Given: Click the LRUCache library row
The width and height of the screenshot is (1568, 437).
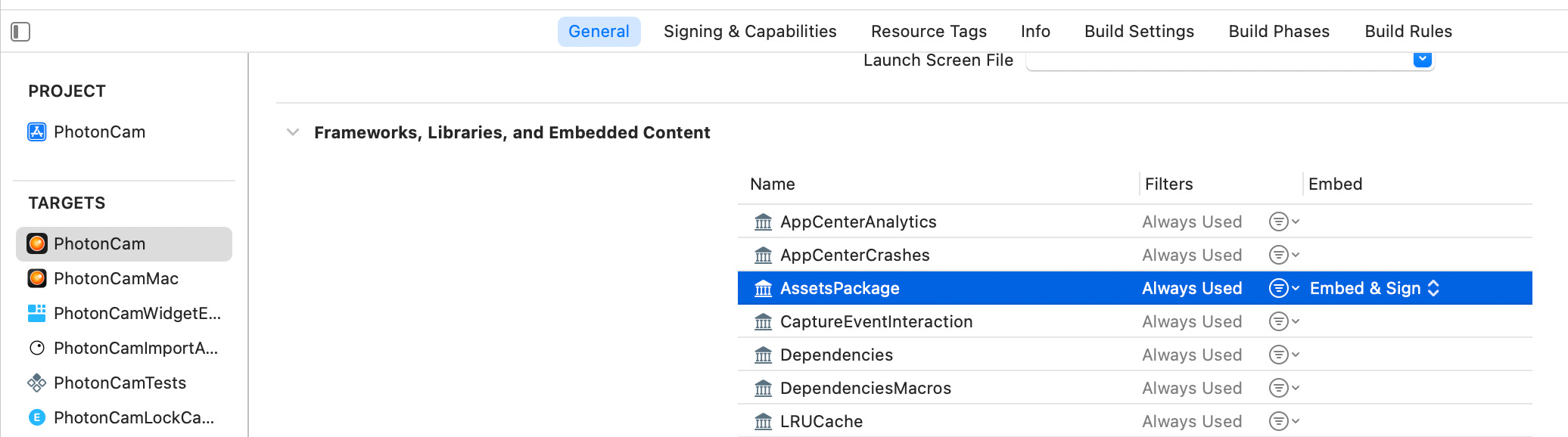Looking at the screenshot, I should (x=1135, y=421).
